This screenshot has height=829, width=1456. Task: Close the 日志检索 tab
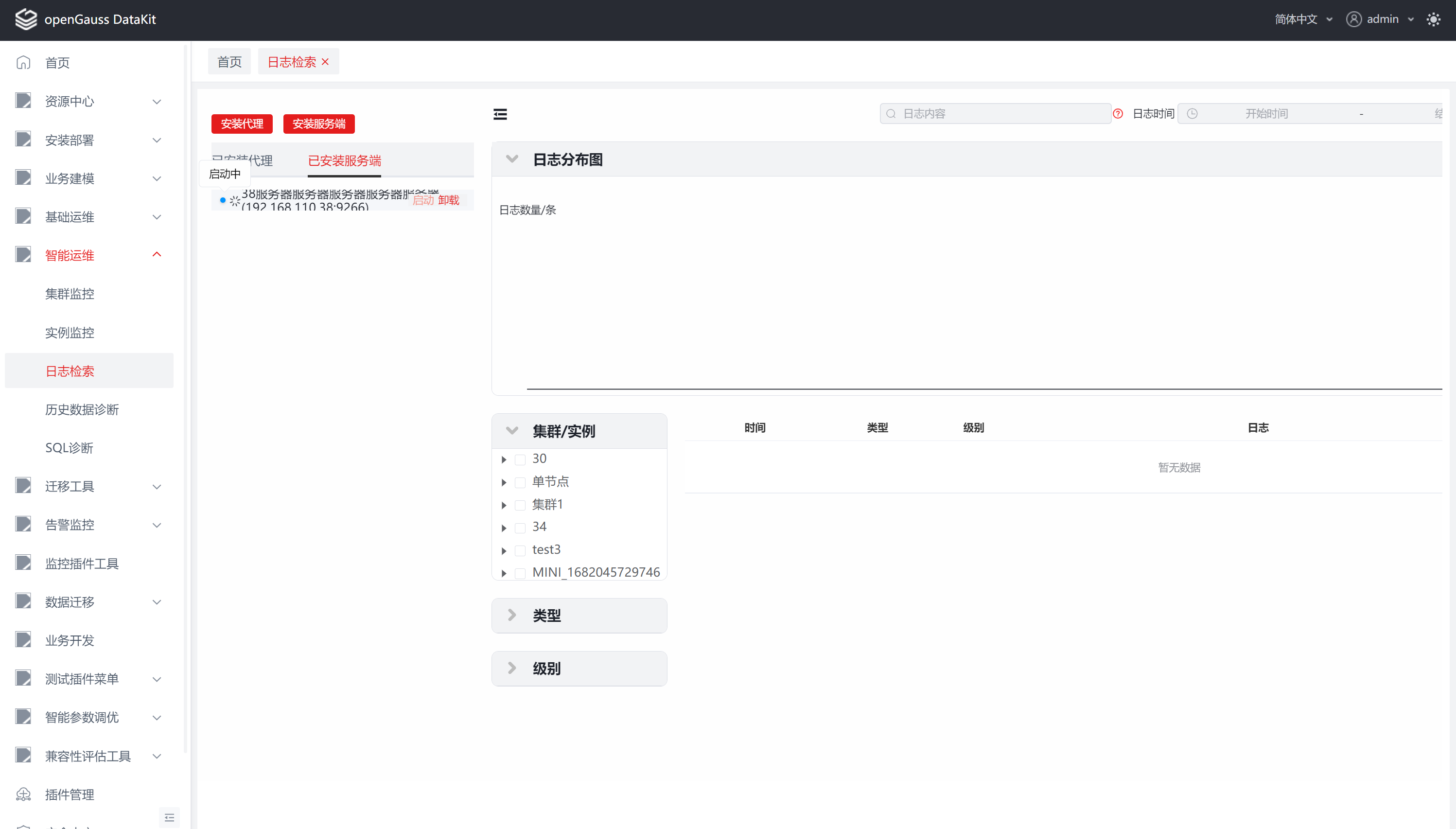[326, 62]
